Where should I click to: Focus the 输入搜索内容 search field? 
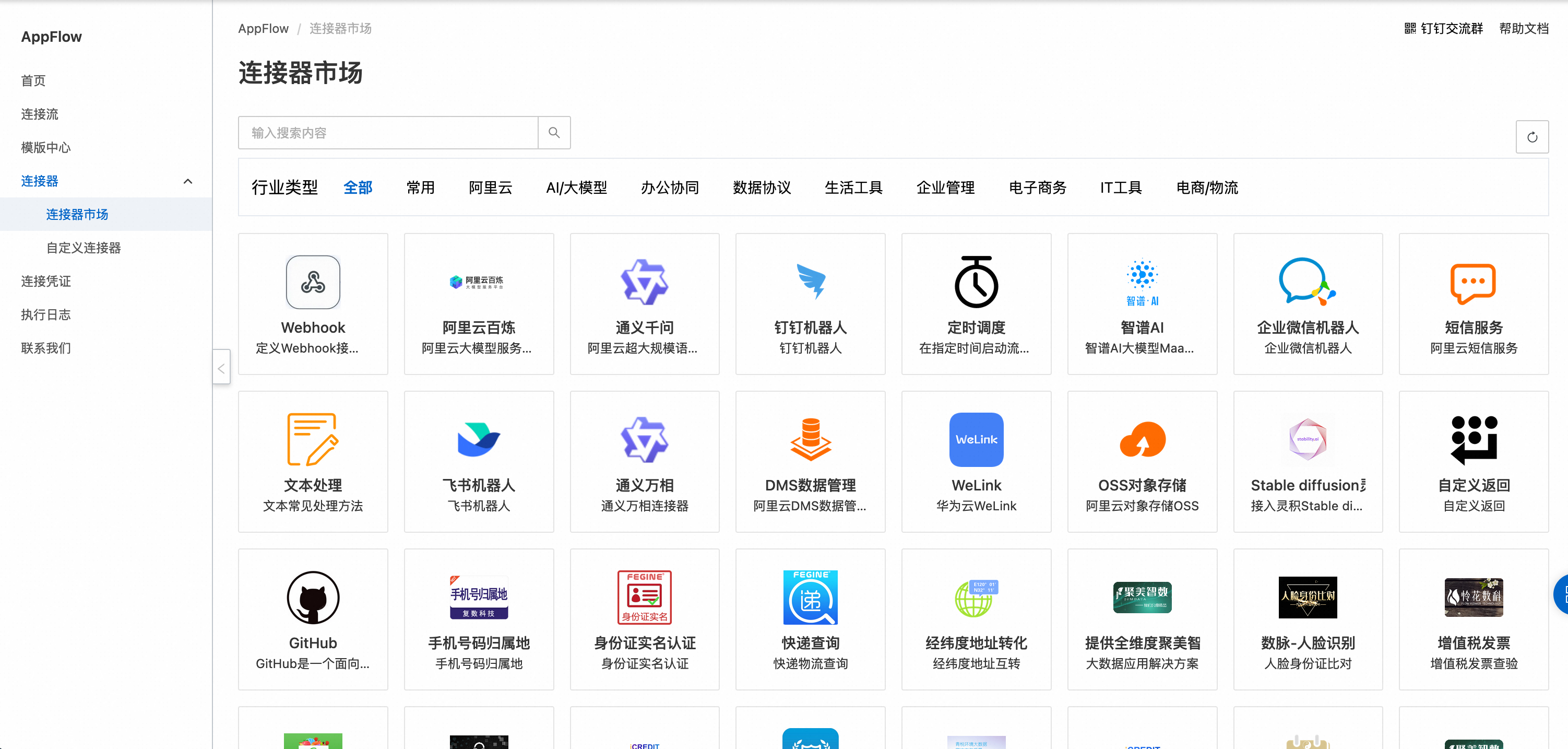click(x=388, y=133)
